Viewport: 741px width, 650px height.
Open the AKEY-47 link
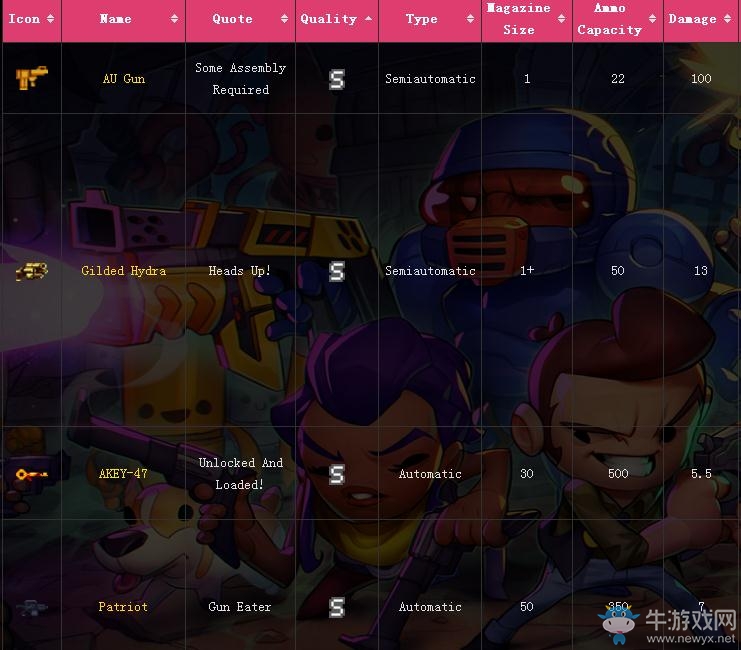pyautogui.click(x=123, y=474)
